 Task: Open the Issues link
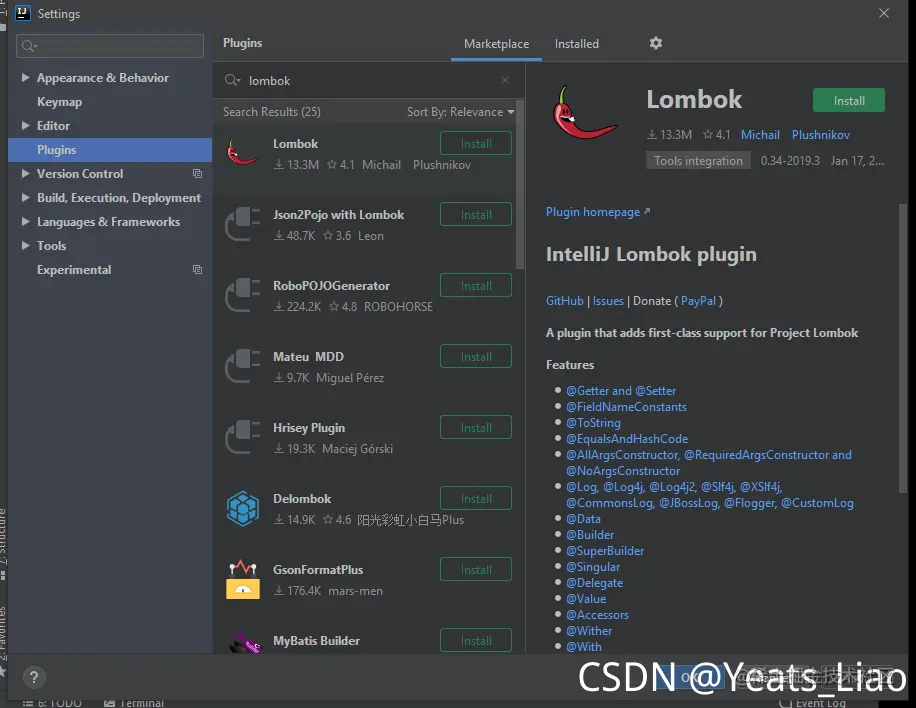pos(608,301)
